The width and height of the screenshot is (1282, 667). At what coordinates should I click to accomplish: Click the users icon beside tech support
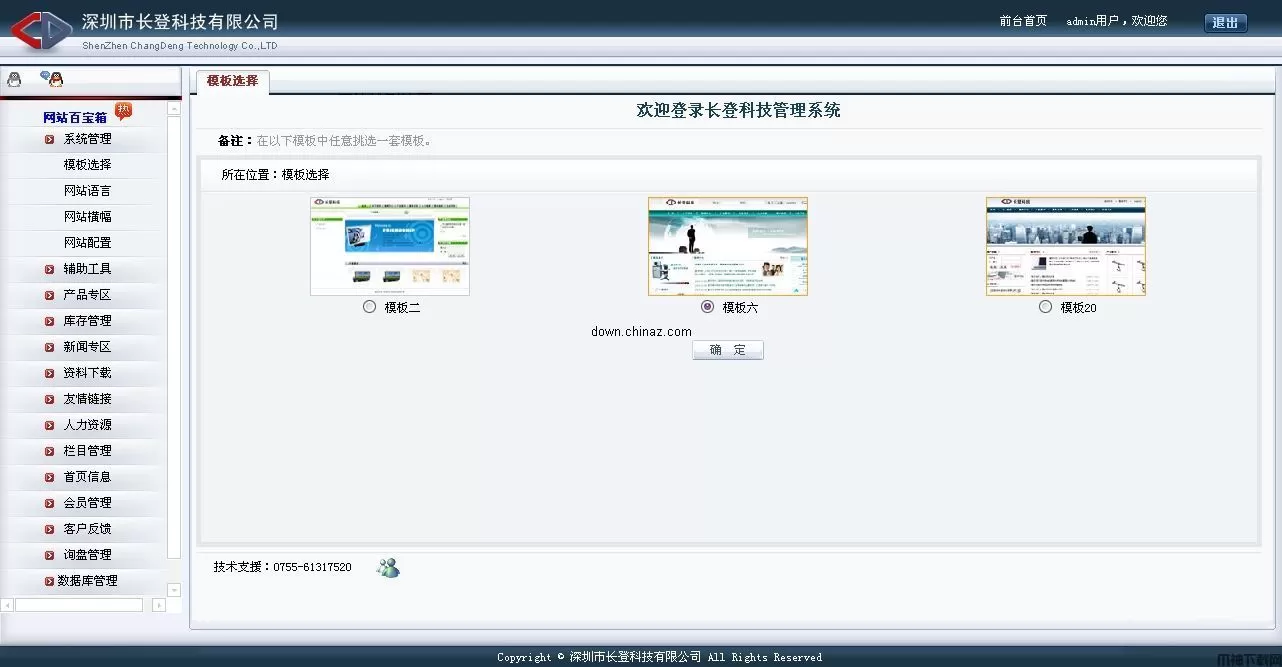[x=388, y=567]
